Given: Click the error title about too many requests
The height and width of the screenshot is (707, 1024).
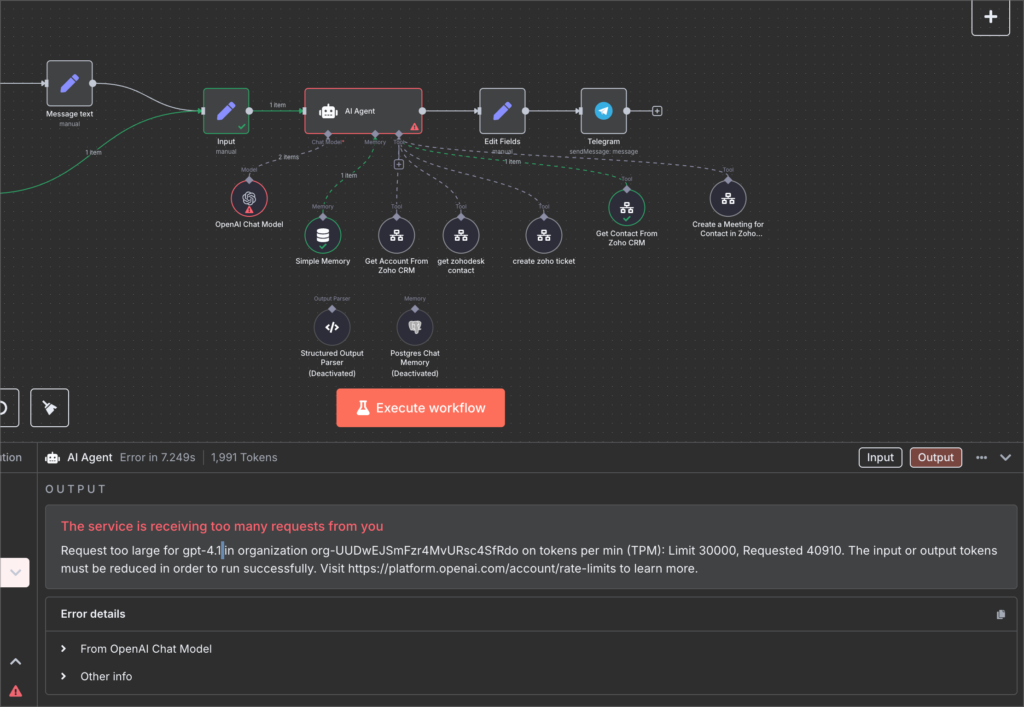Looking at the screenshot, I should (222, 526).
